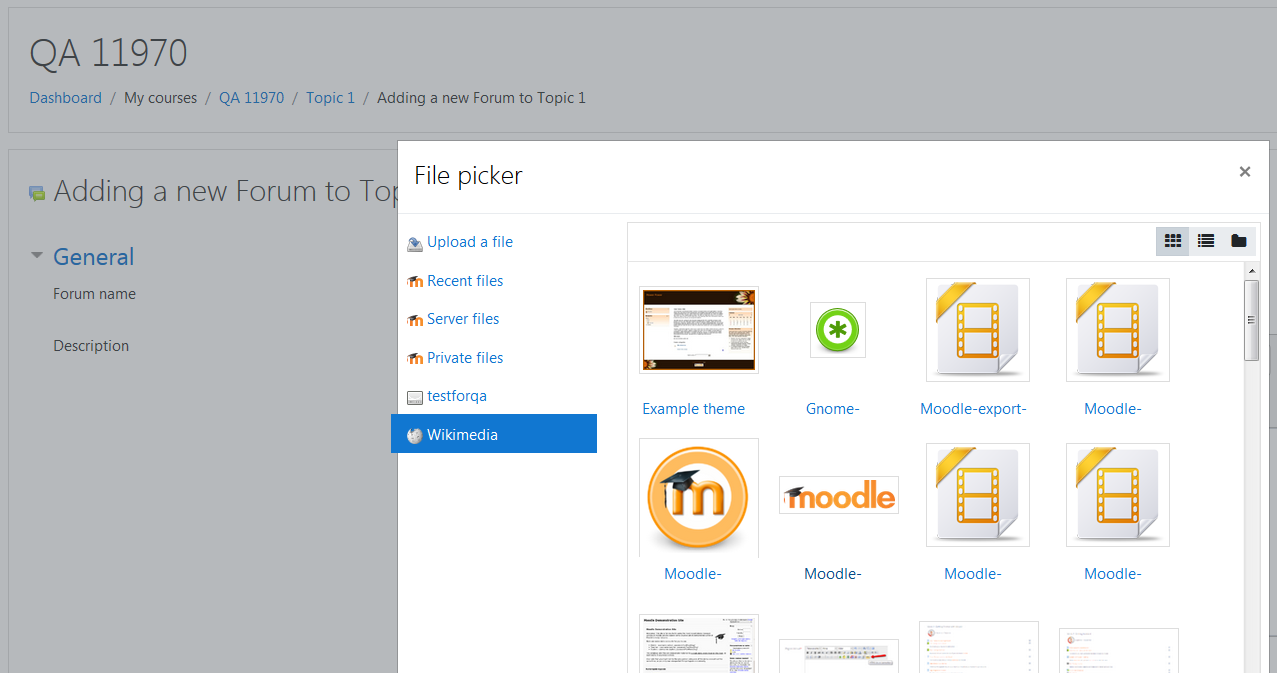Click the General section heading
The width and height of the screenshot is (1277, 673).
tap(94, 257)
